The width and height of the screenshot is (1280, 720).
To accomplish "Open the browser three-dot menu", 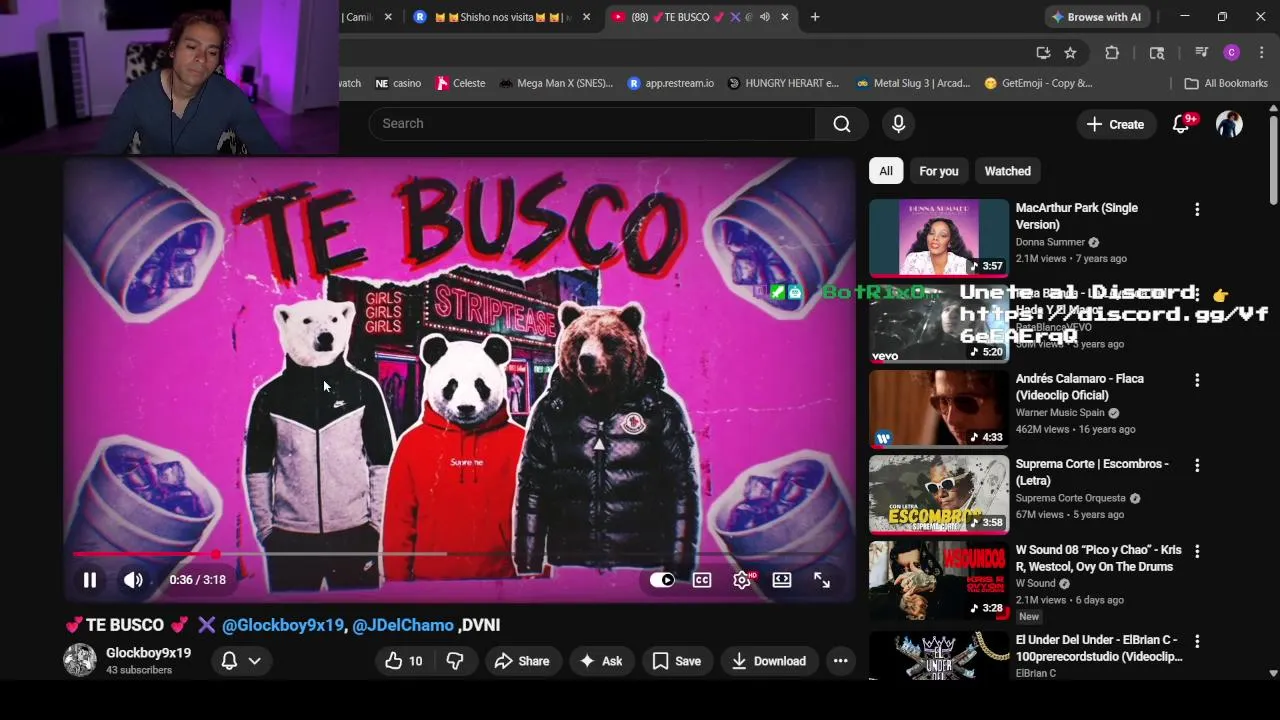I will pyautogui.click(x=1261, y=53).
